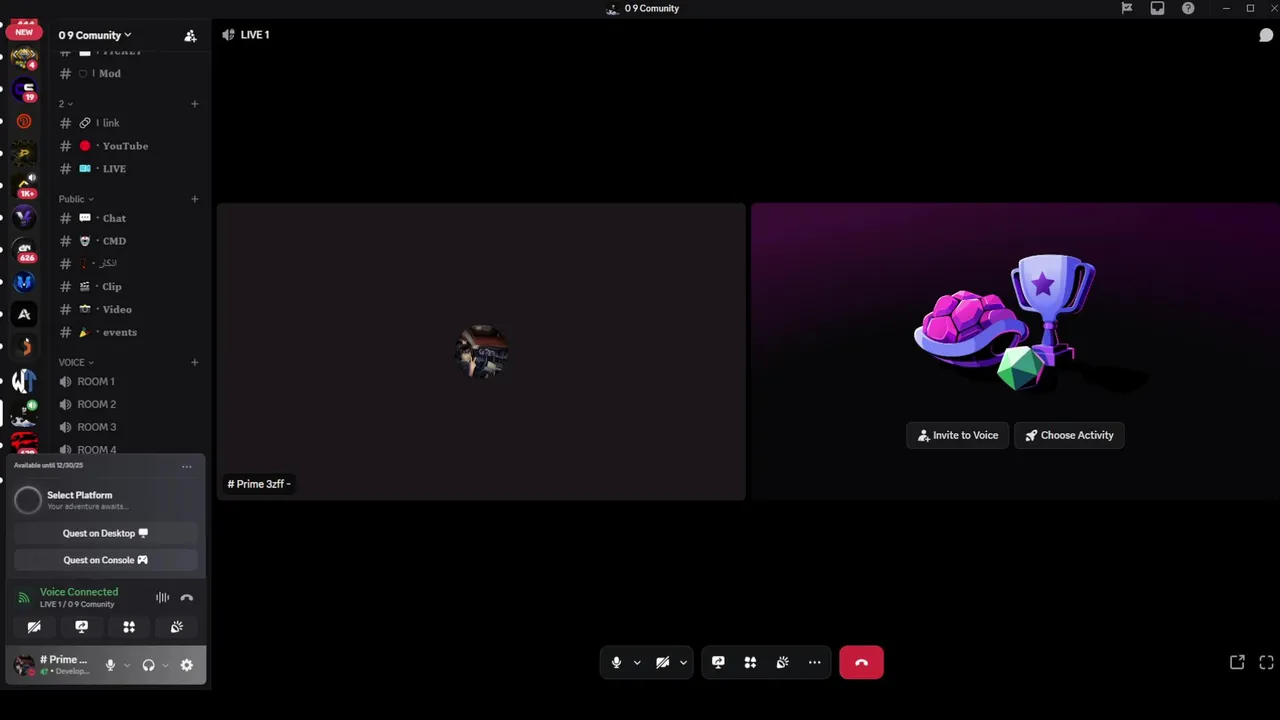
Task: Click the activities icon in voice panel
Action: click(x=129, y=627)
